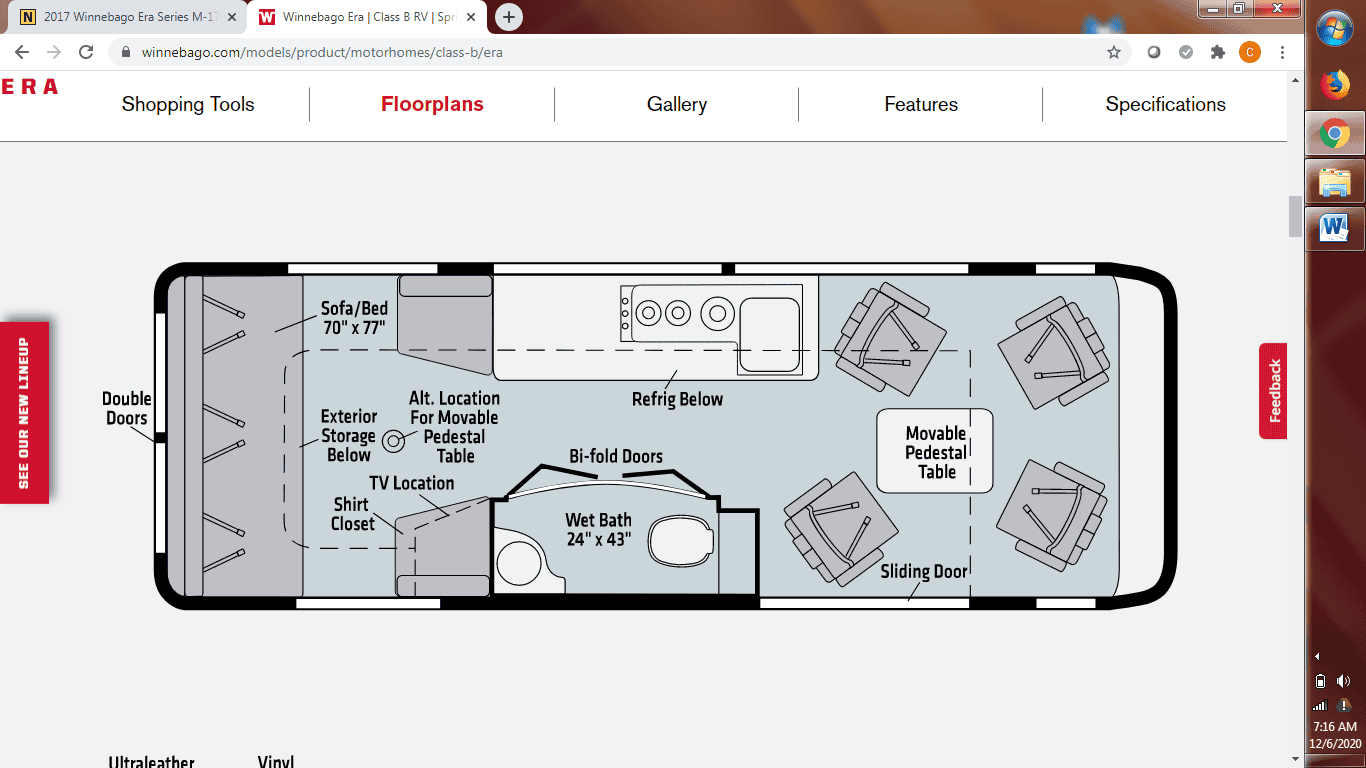Open the Shopping Tools menu
This screenshot has width=1366, height=768.
click(x=188, y=104)
